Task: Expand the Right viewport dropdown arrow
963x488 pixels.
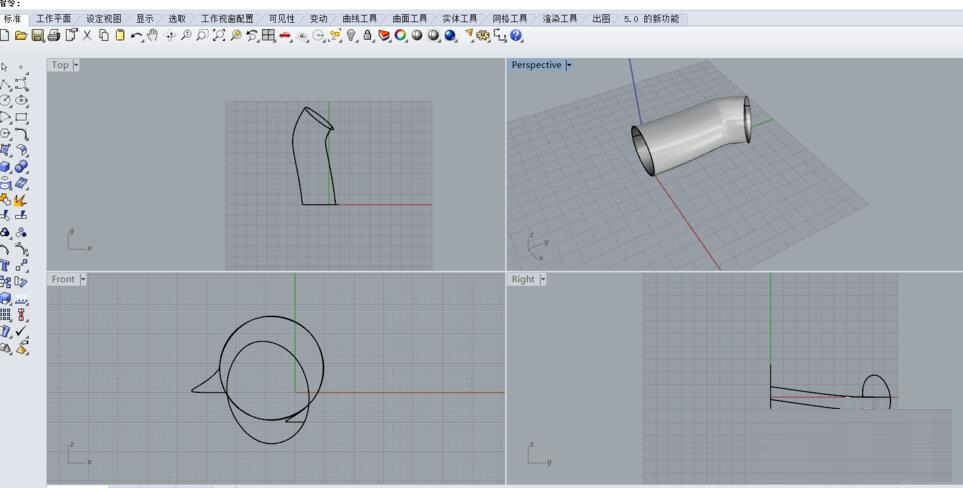Action: tap(543, 279)
